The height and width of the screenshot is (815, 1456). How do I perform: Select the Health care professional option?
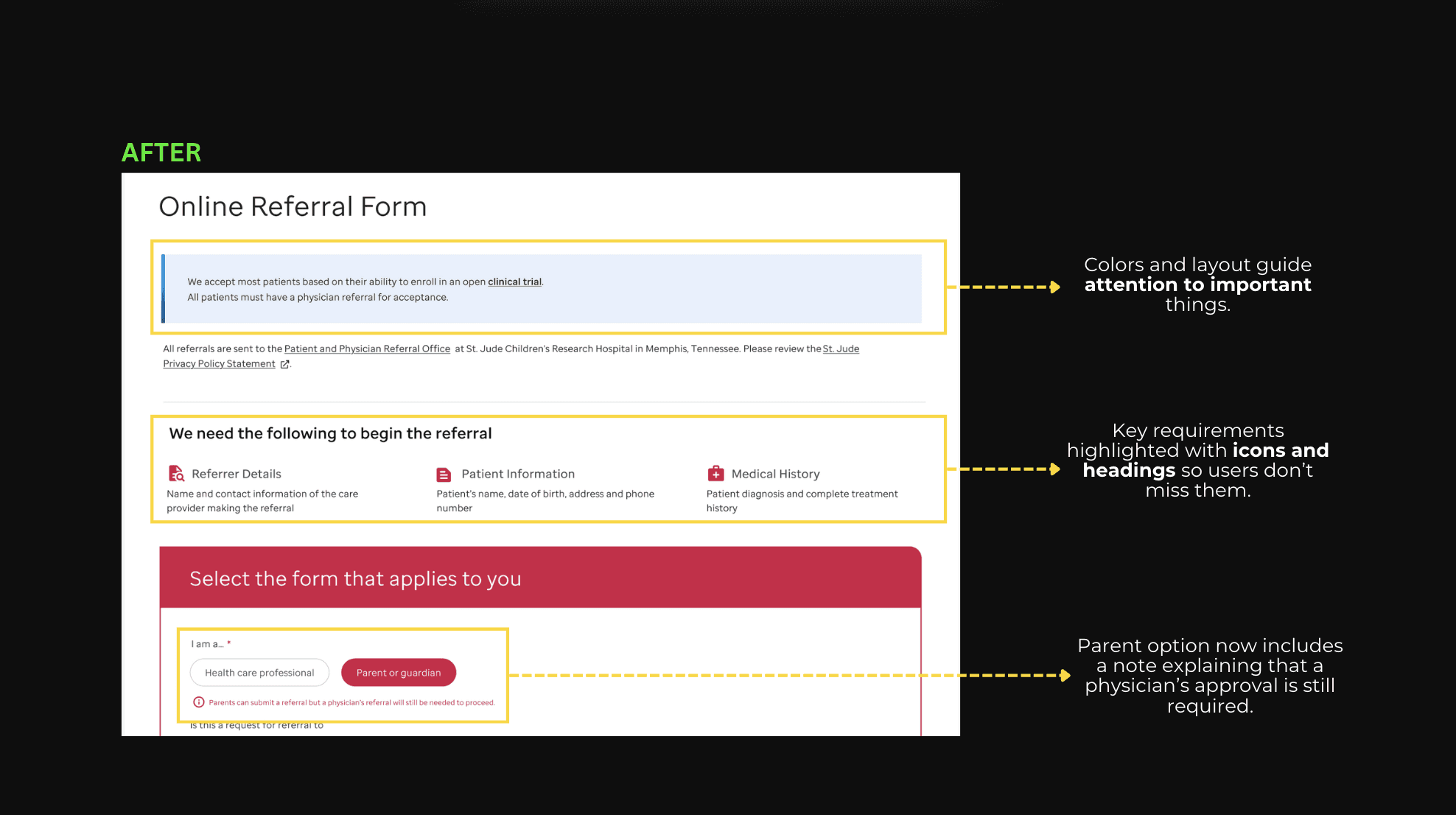pos(259,673)
